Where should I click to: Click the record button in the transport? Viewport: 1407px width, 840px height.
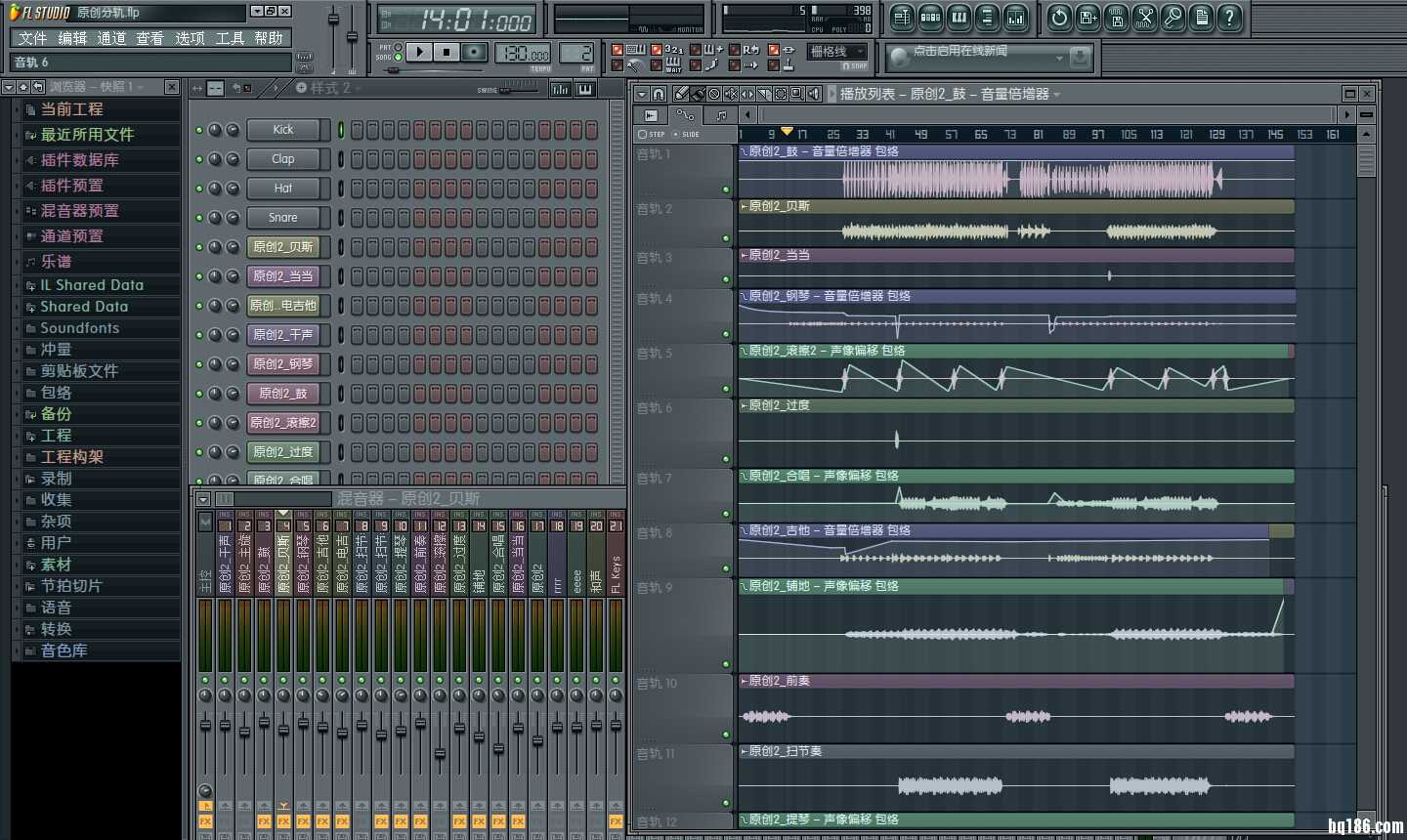coord(474,52)
